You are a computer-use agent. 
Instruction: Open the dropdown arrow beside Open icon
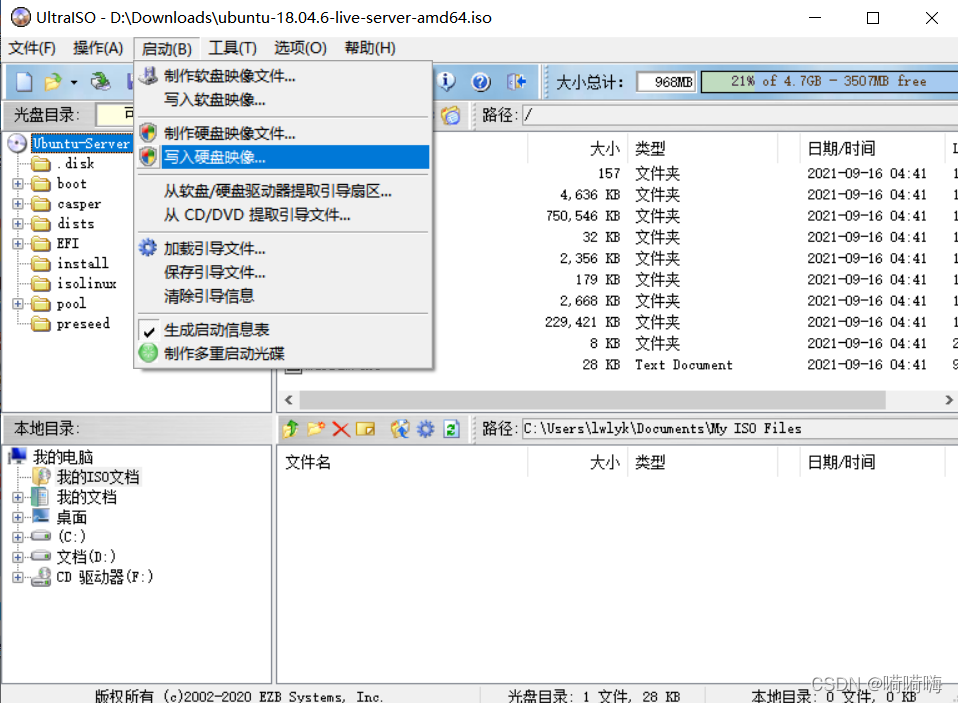point(74,82)
